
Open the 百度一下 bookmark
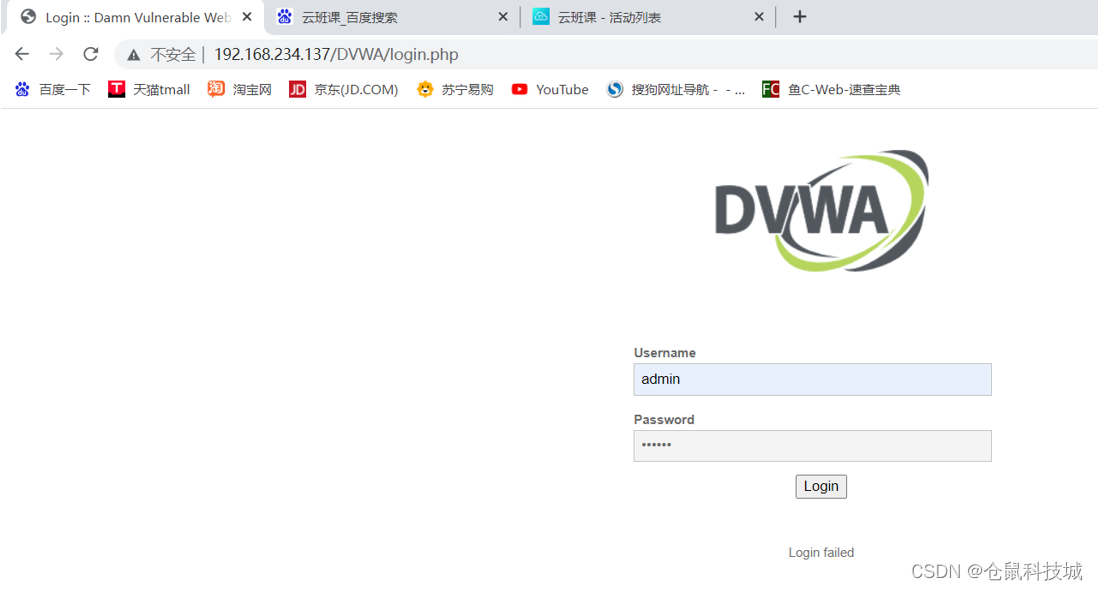coord(53,90)
